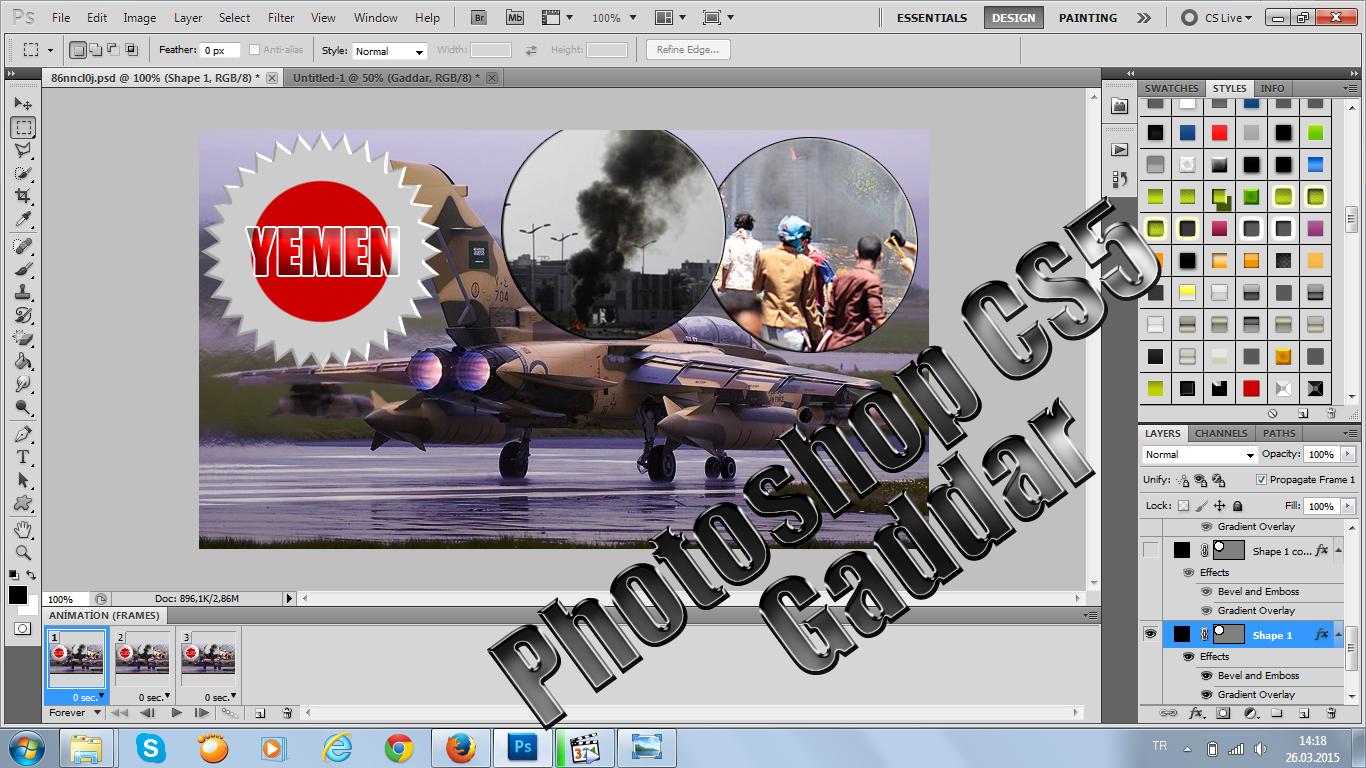
Task: Select the Path Selection tool
Action: pyautogui.click(x=23, y=480)
